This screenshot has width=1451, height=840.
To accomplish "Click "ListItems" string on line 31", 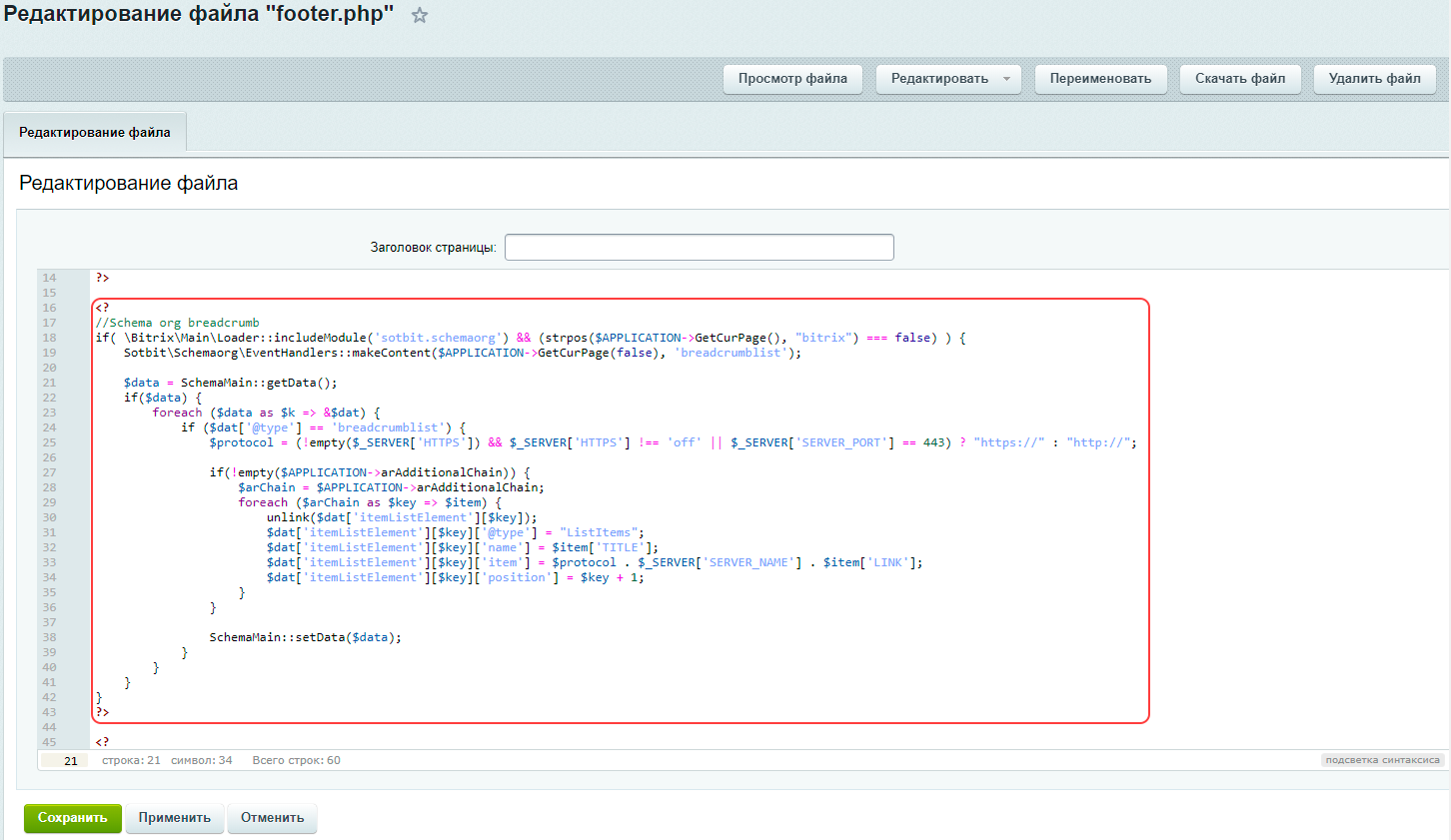I will coord(599,532).
